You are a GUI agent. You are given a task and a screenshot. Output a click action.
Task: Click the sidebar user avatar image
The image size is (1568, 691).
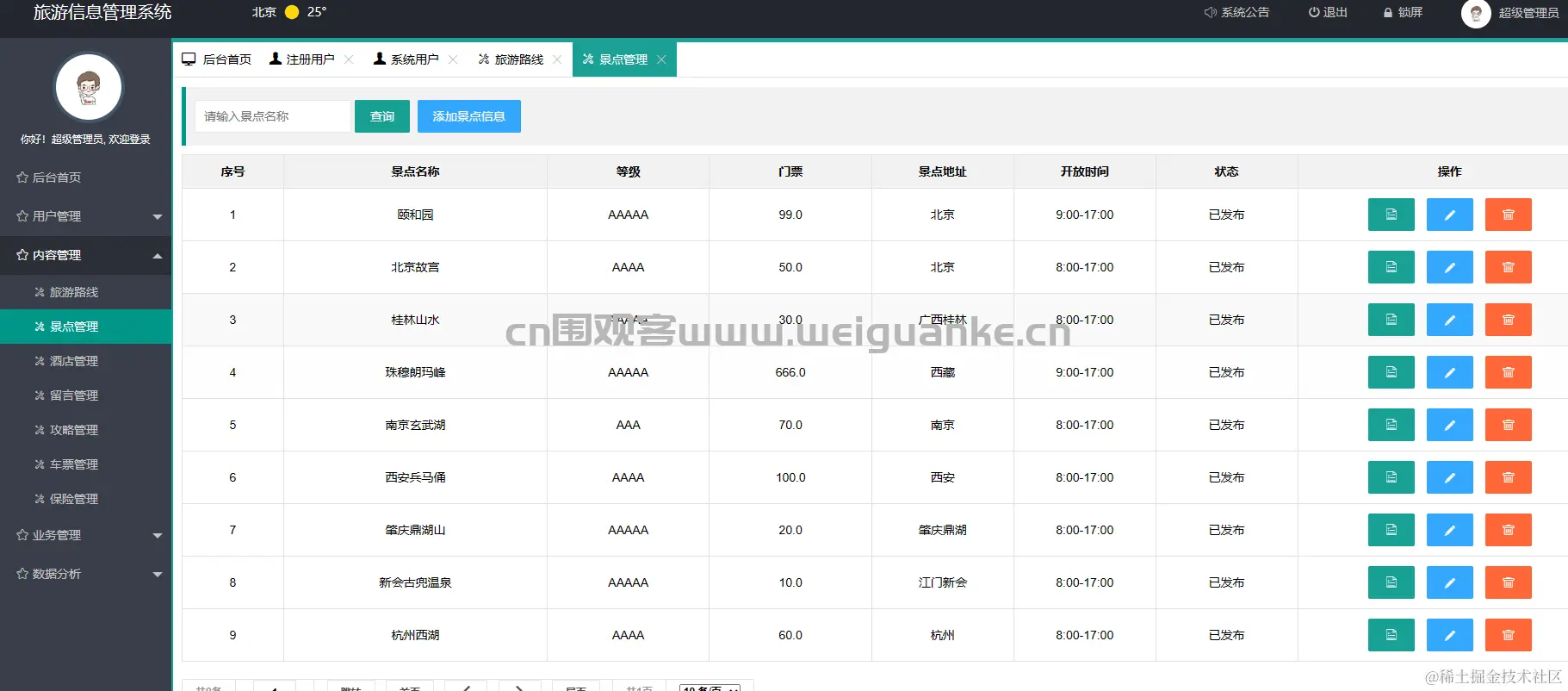(88, 87)
